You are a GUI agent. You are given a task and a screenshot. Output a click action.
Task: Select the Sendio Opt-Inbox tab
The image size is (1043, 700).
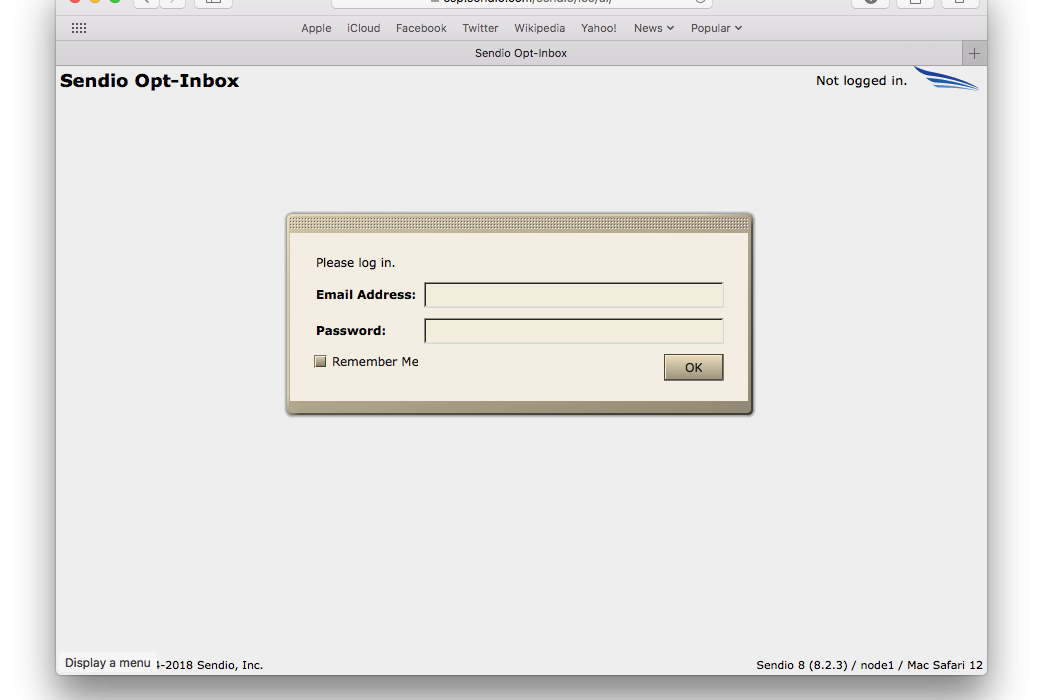click(521, 53)
